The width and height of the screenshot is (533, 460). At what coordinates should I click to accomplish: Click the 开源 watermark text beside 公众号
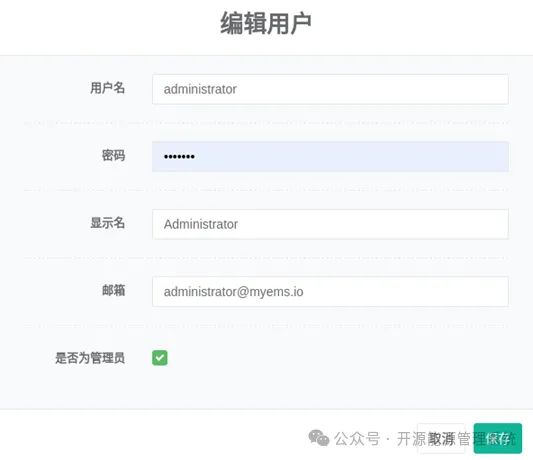click(412, 439)
